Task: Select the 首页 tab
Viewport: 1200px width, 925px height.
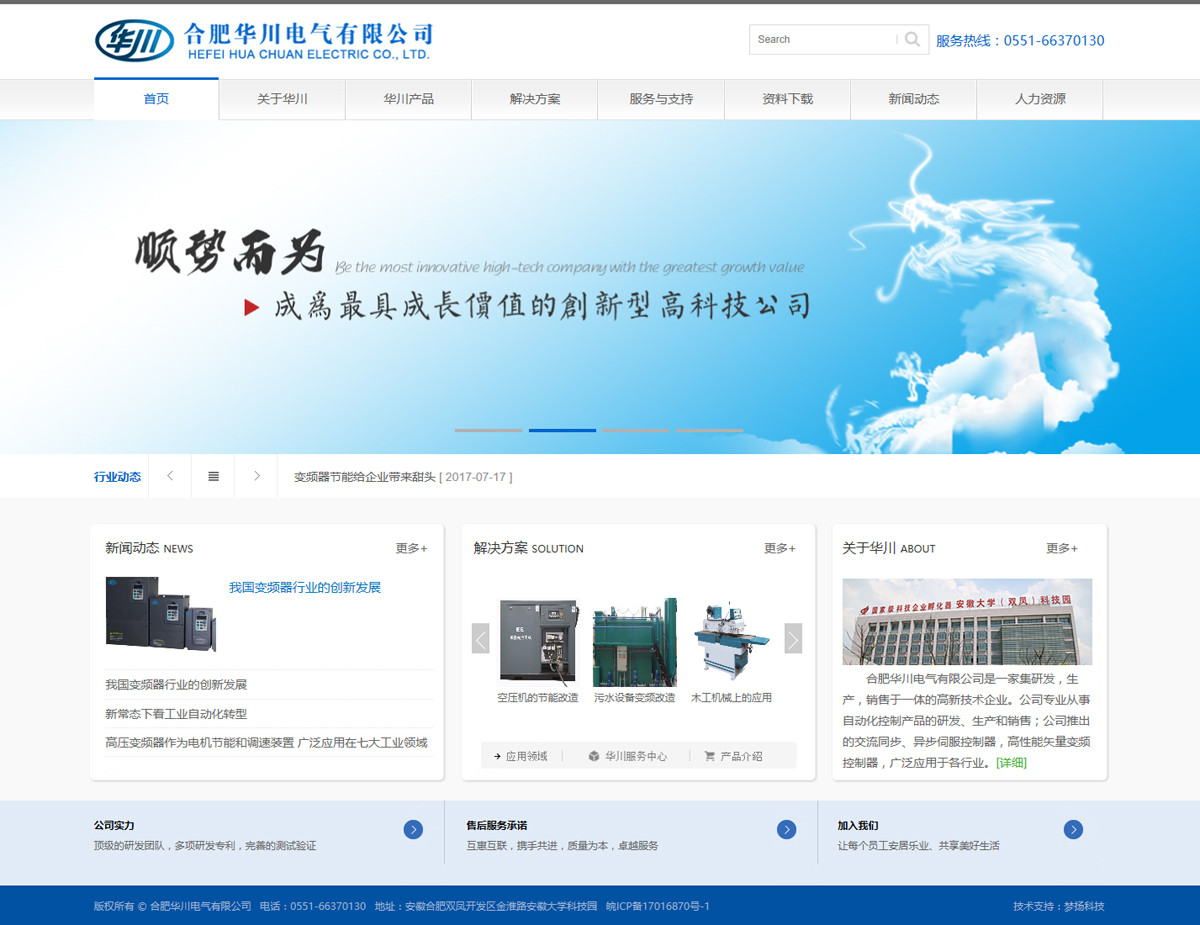Action: (x=156, y=99)
